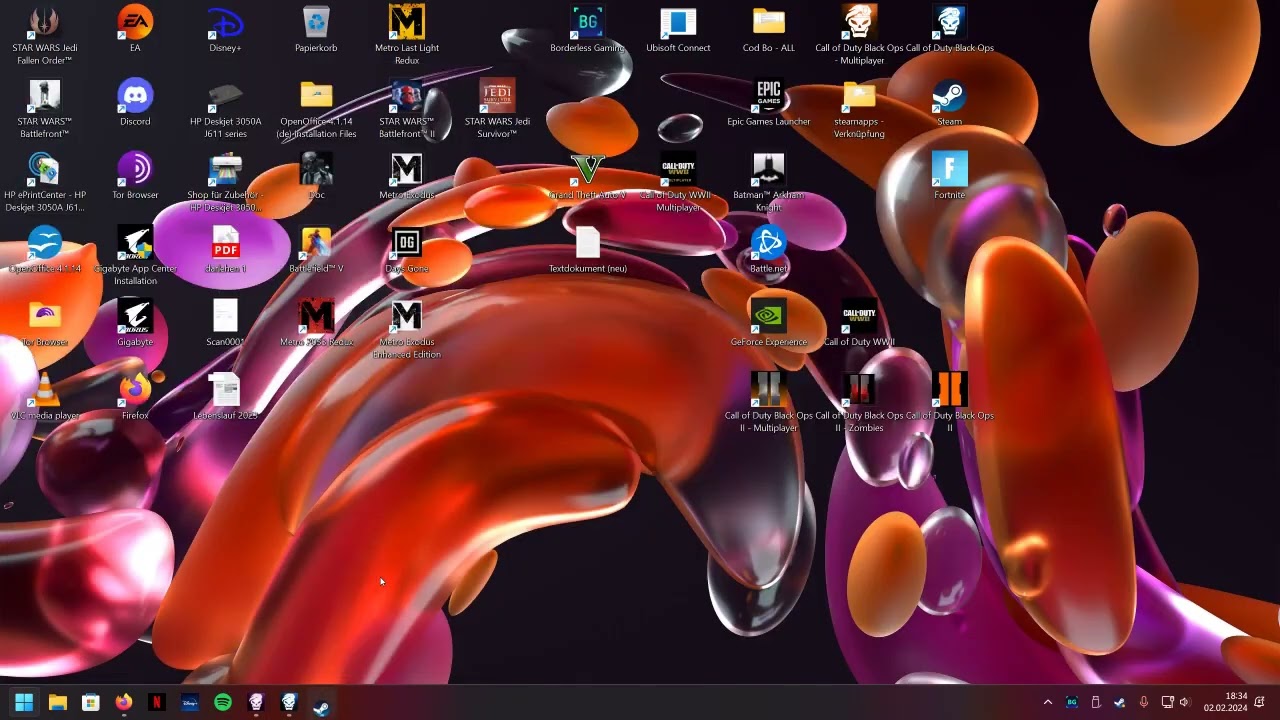The image size is (1280, 720).
Task: Select the Tor Browser folder icon
Action: (45, 324)
